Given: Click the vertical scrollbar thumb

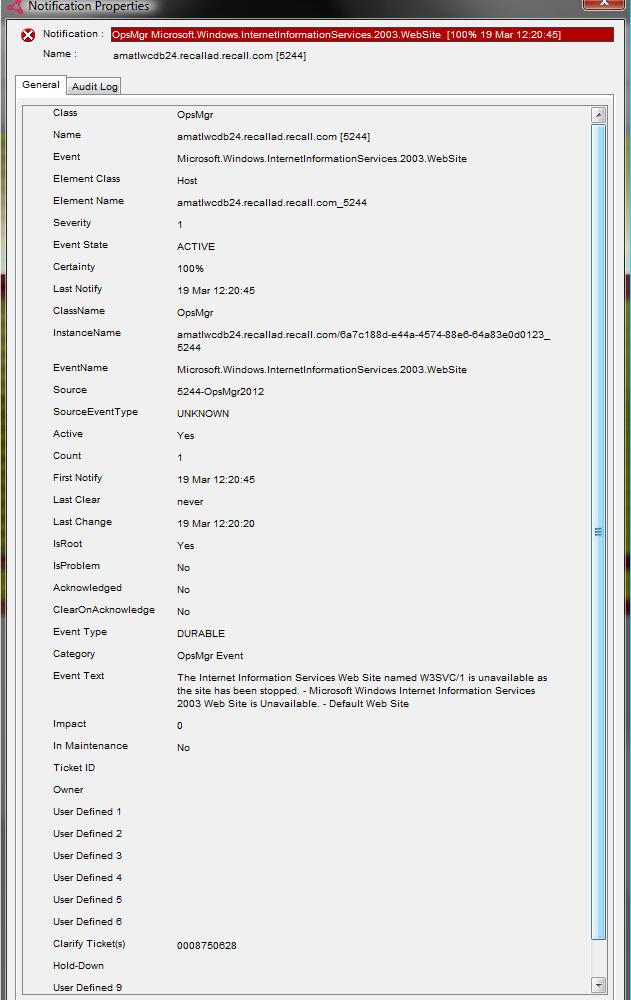Looking at the screenshot, I should point(598,532).
